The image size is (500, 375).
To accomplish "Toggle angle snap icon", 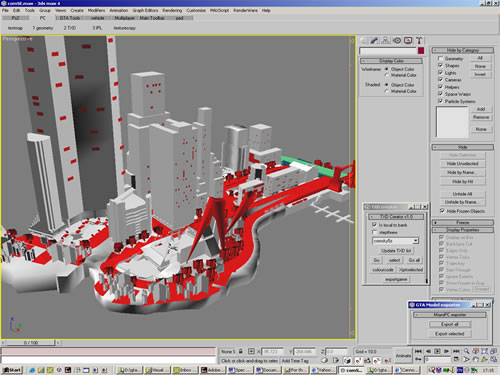I will [x=367, y=360].
